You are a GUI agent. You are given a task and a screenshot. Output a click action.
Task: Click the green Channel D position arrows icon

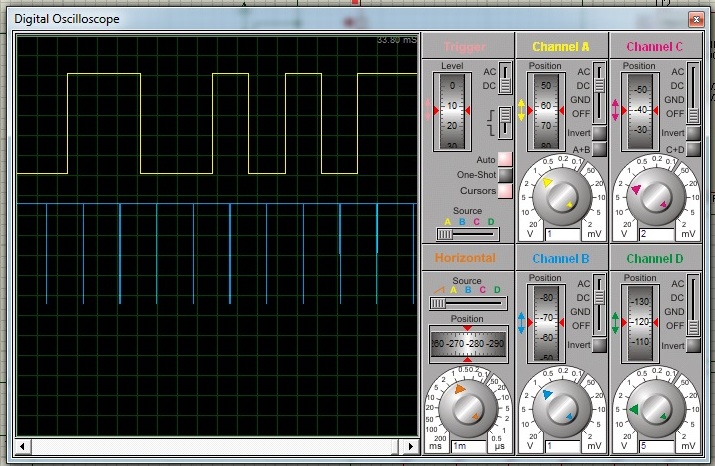tap(615, 323)
